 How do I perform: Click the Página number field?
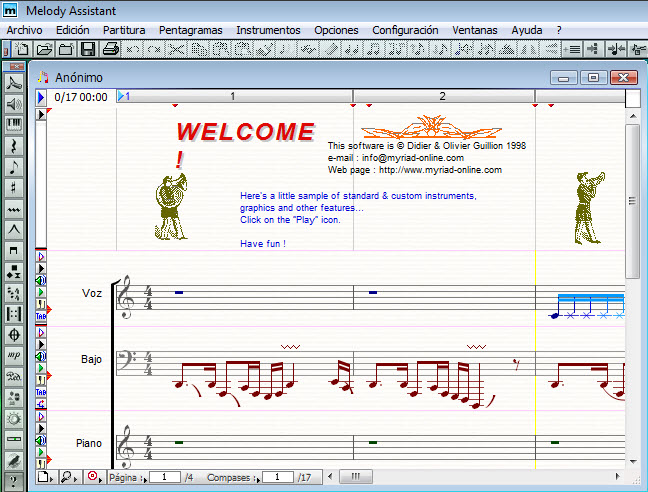[x=165, y=477]
